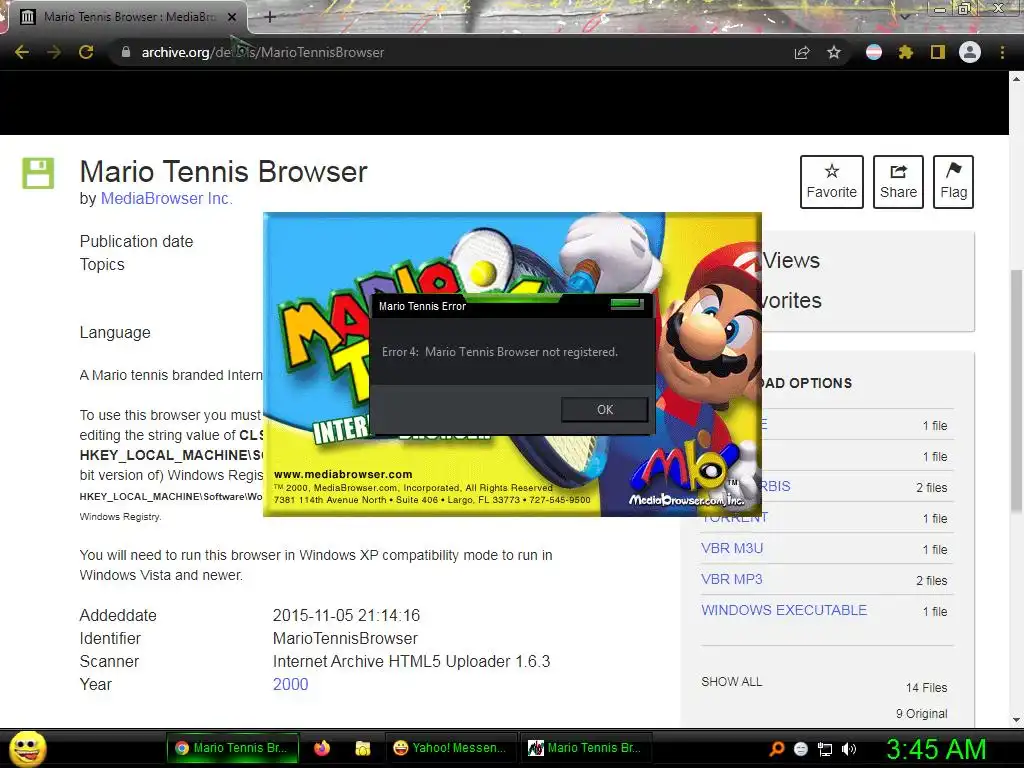Open the 2000 year link

pos(291,684)
